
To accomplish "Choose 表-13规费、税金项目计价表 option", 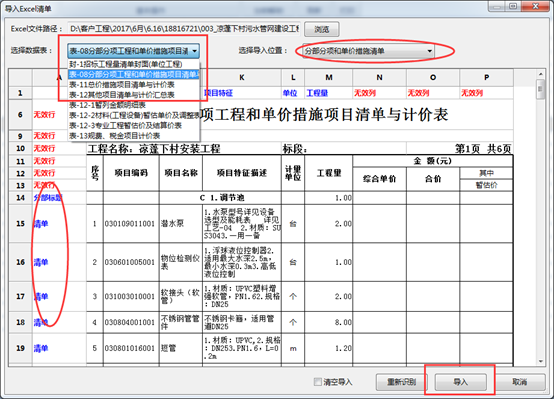I will point(134,136).
